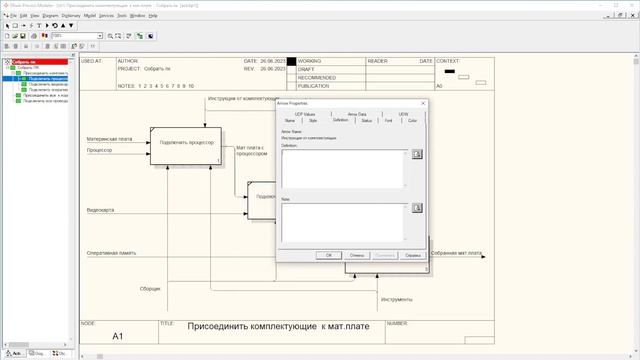The image size is (640, 360).
Task: Toggle the Model Explorer tree icon
Action: [x=140, y=36]
